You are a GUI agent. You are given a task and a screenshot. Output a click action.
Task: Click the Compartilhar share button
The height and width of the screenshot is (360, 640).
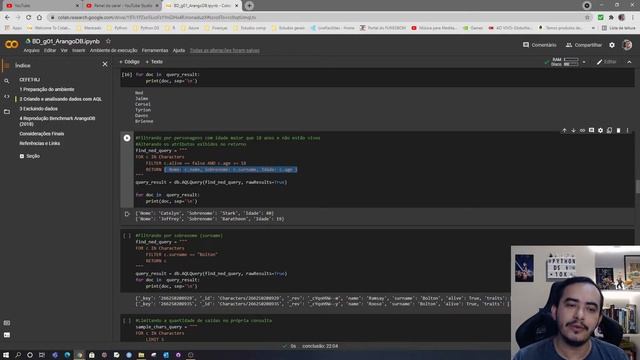click(x=584, y=45)
